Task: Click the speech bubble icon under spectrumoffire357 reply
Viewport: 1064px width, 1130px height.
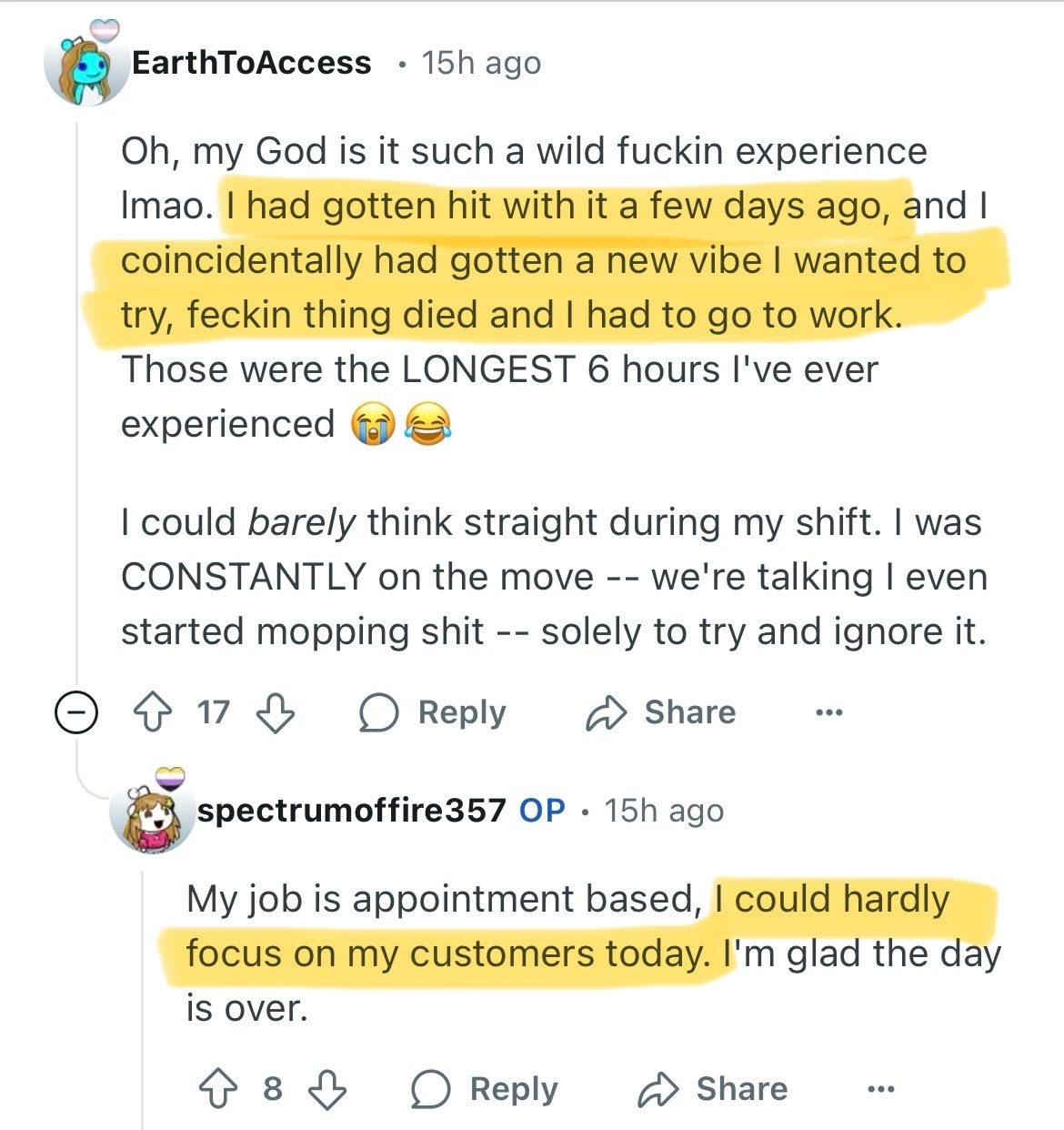Action: coord(430,1089)
